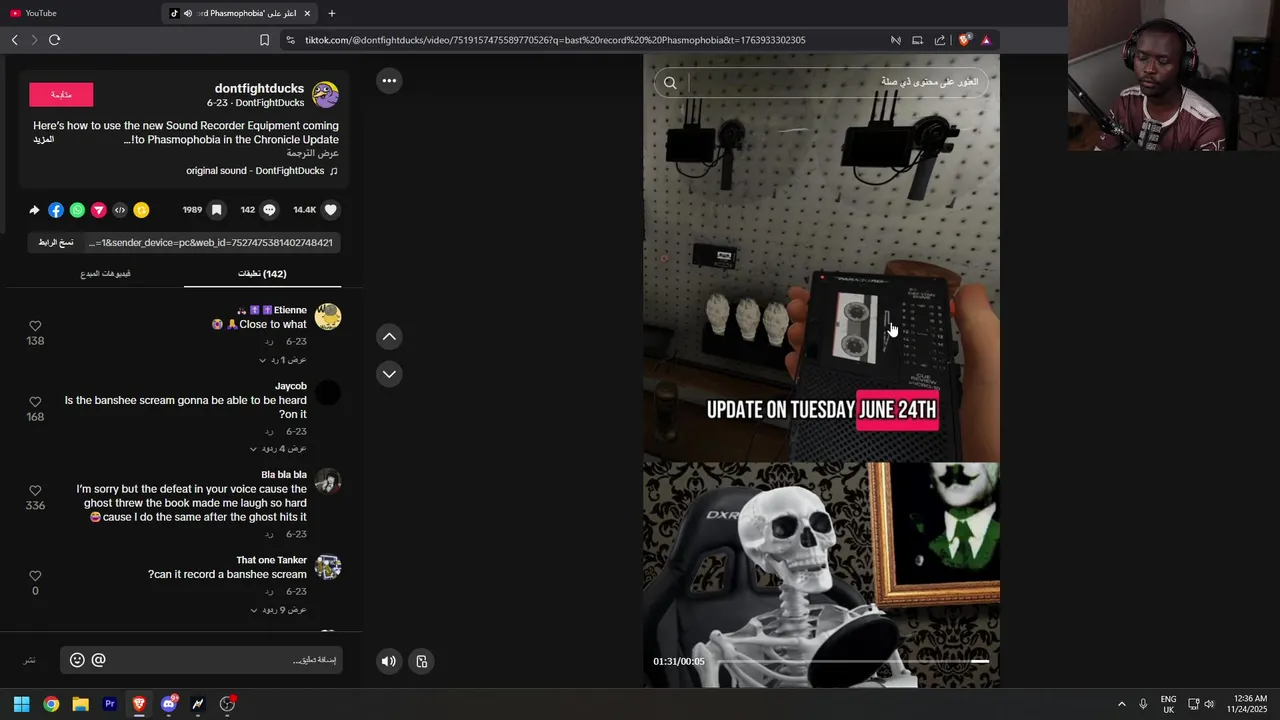Open dontfightducks duck avatar
Screen dimensions: 1280x720
325,95
